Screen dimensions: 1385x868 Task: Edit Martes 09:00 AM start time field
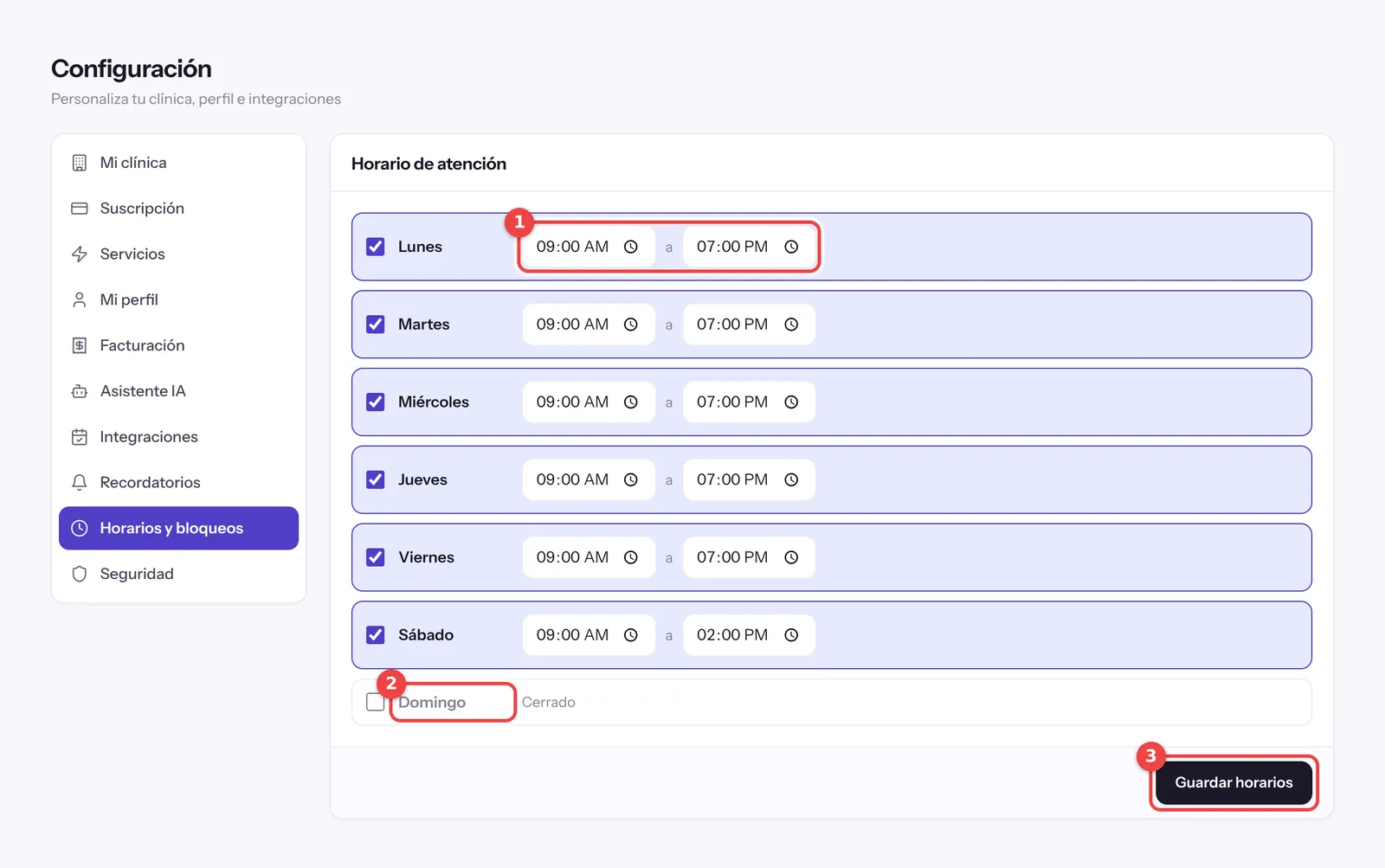(589, 325)
